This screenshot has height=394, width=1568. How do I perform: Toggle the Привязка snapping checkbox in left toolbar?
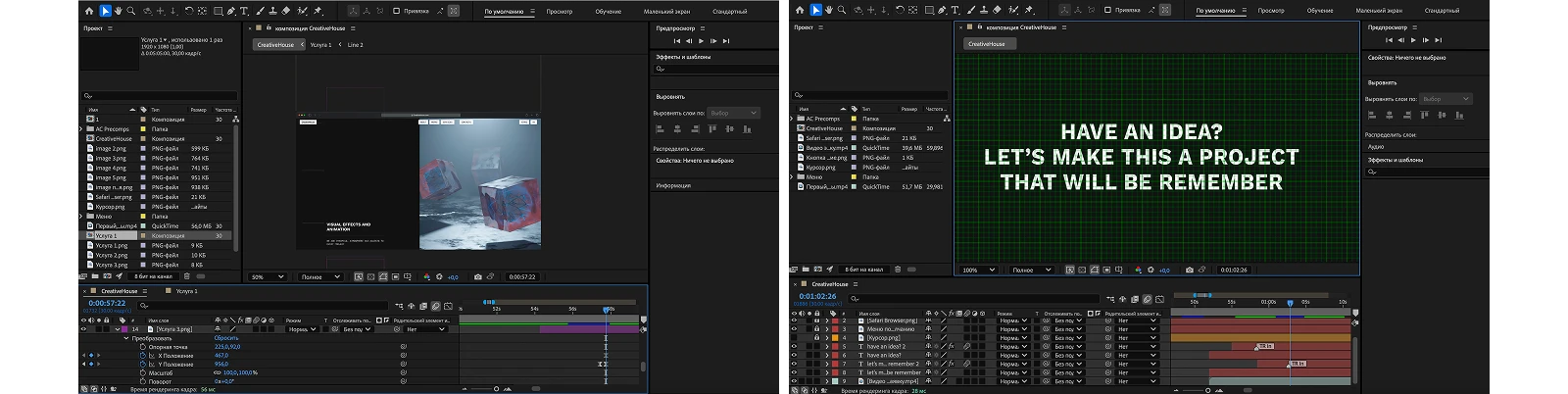click(x=396, y=11)
